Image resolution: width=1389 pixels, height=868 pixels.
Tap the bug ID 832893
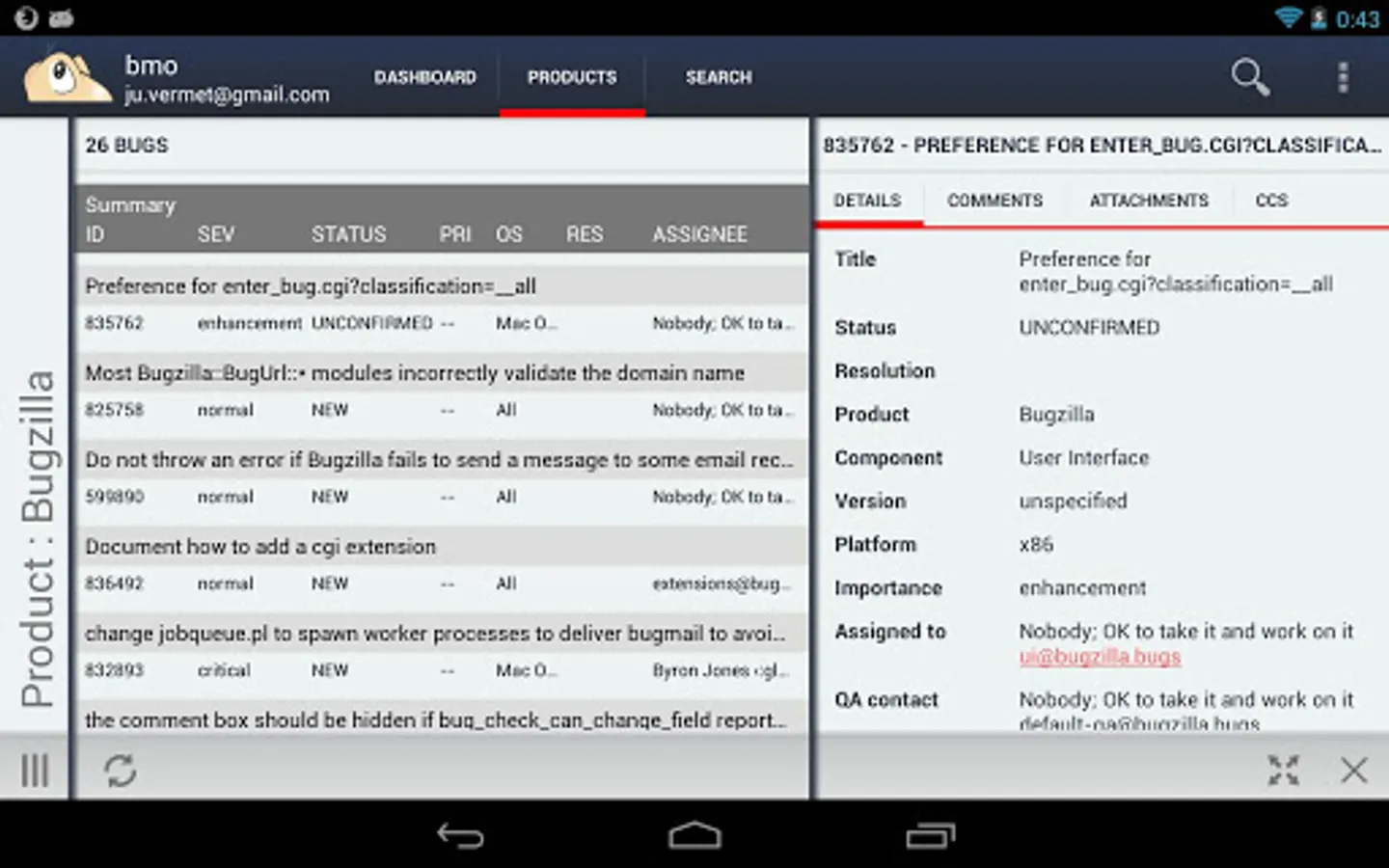[114, 670]
